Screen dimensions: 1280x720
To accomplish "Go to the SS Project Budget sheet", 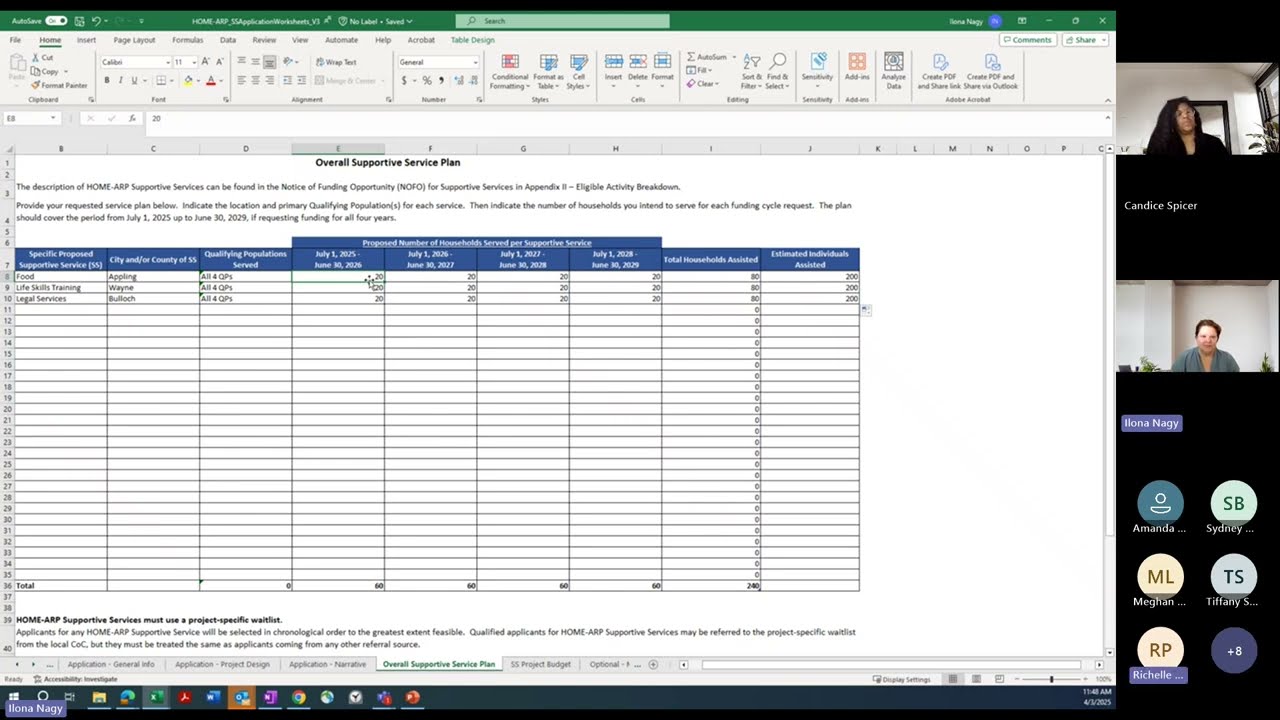I will coord(540,664).
